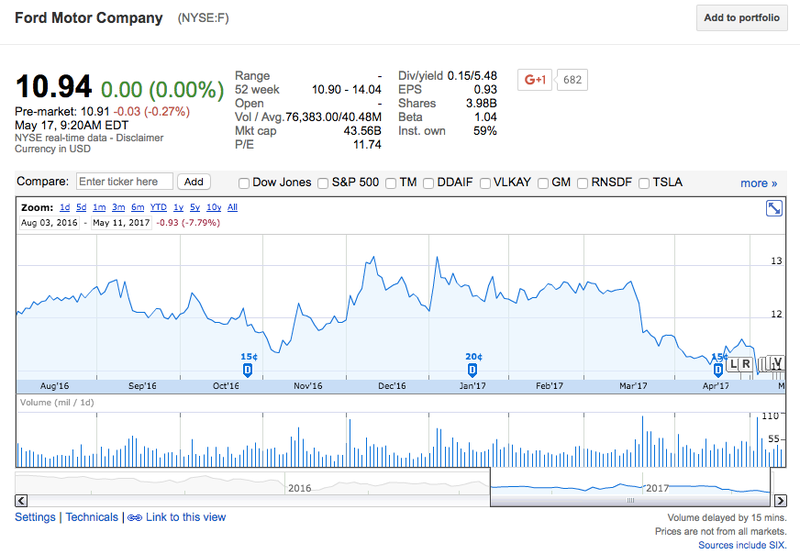The width and height of the screenshot is (800, 554).
Task: Click the Google +1 button
Action: (534, 80)
